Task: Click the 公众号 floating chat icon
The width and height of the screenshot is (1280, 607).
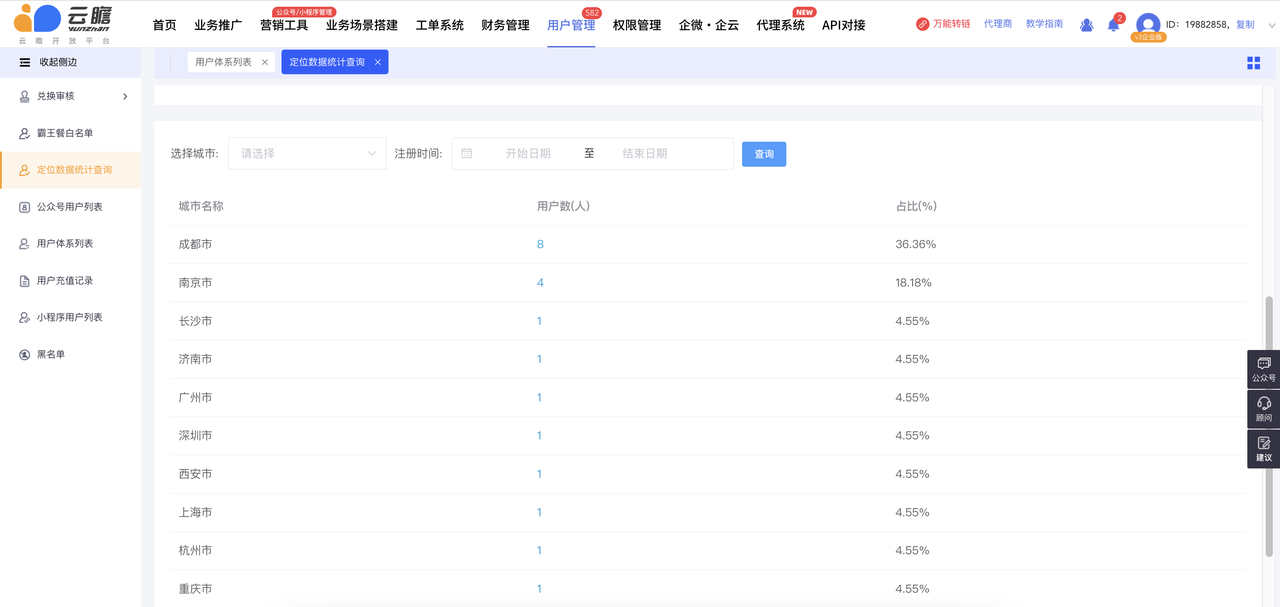Action: 1264,368
